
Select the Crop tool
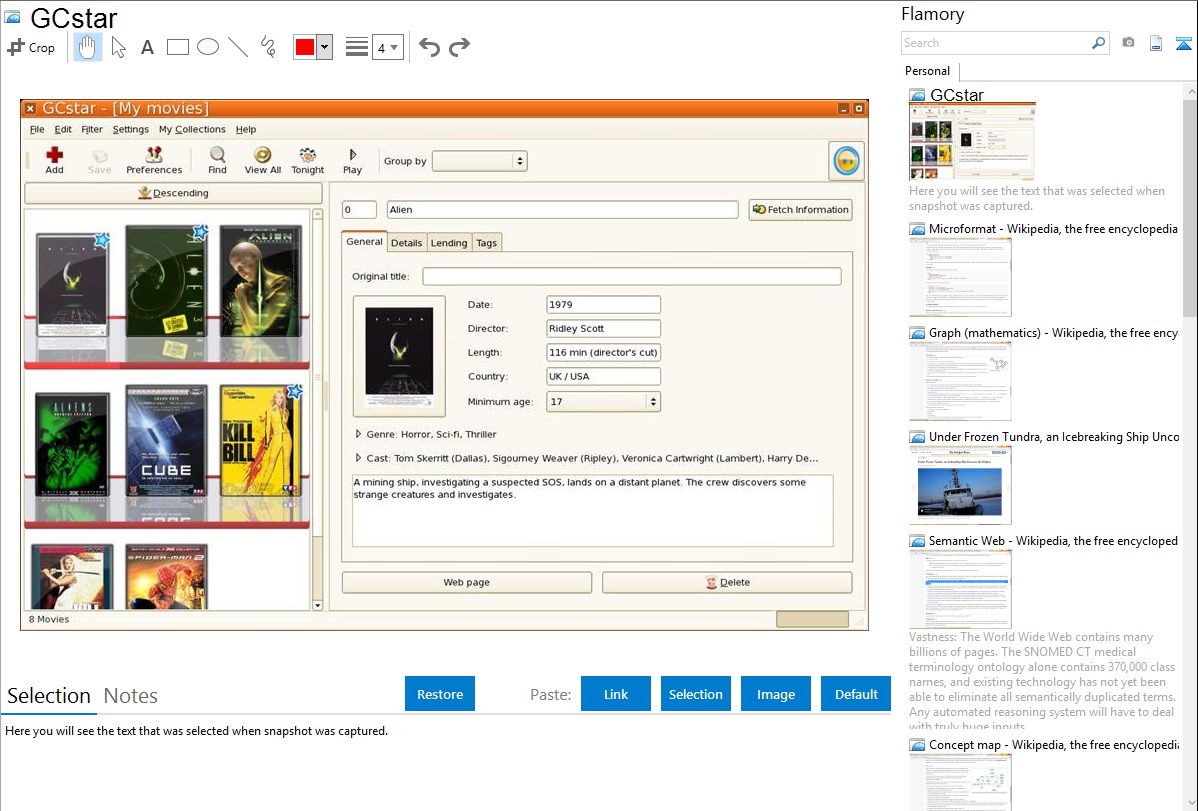click(31, 47)
